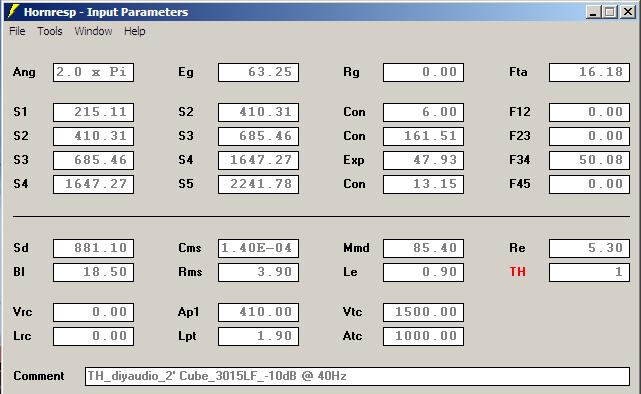The width and height of the screenshot is (641, 394).
Task: Focus the Rg input box
Action: click(x=423, y=72)
